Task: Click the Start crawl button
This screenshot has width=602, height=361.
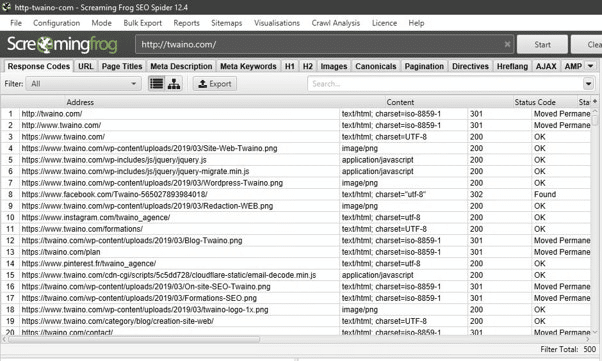Action: [x=542, y=45]
